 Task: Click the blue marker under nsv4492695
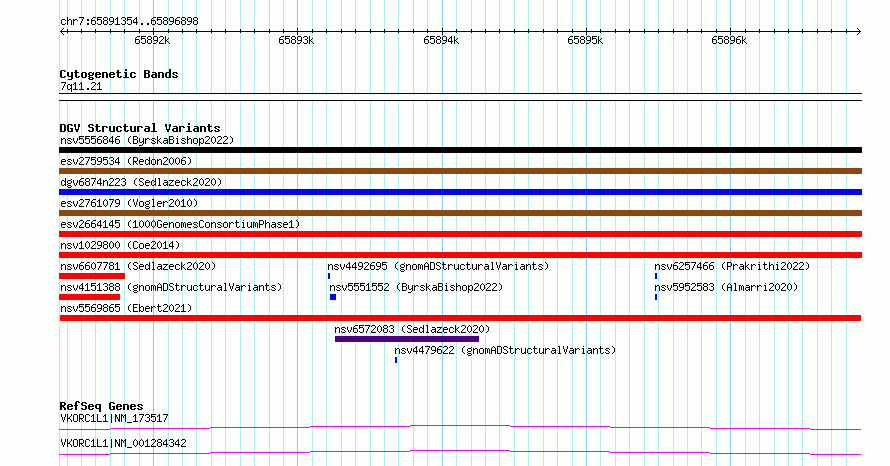click(329, 276)
